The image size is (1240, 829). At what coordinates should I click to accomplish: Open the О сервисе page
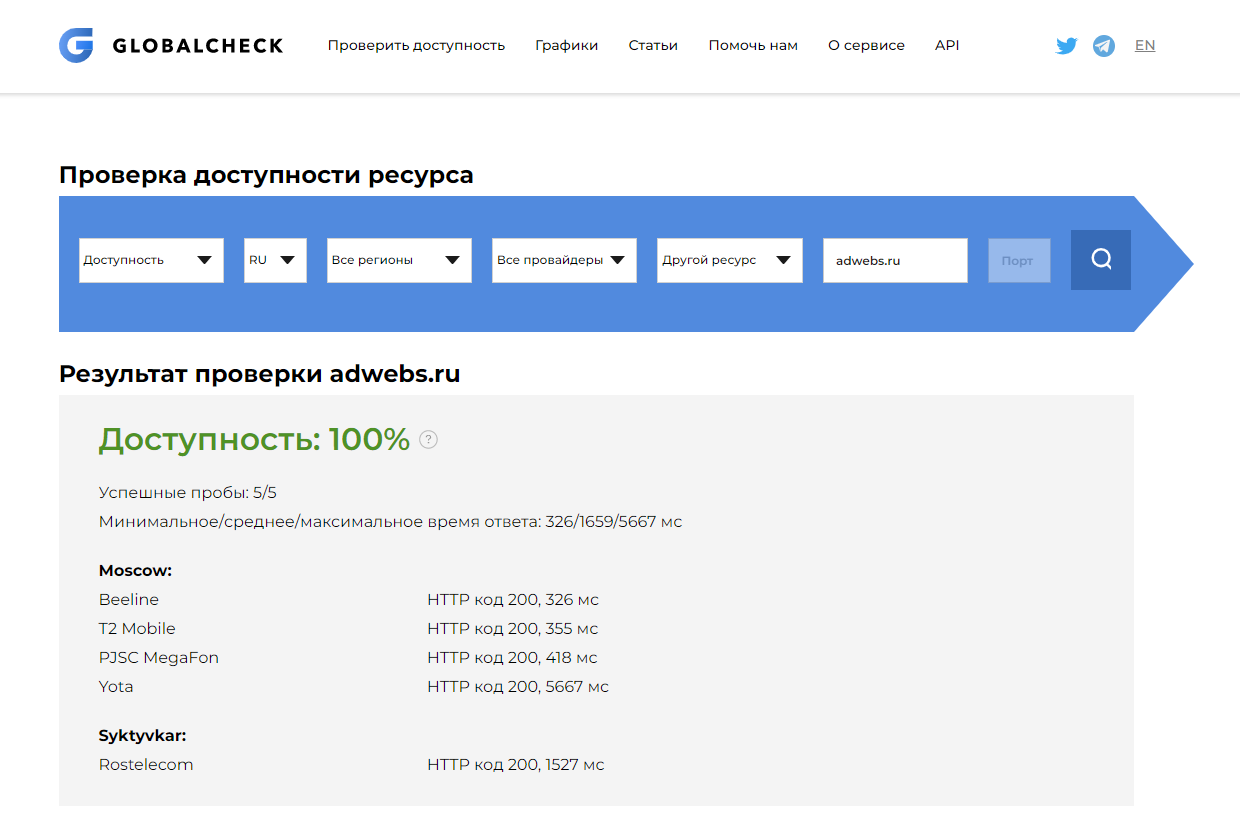click(866, 46)
